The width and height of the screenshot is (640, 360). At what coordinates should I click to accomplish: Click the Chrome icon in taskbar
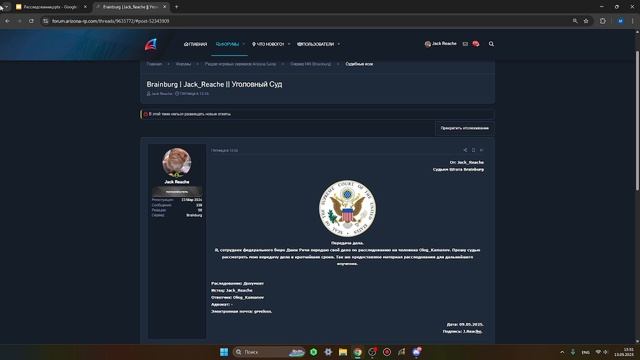[x=358, y=352]
